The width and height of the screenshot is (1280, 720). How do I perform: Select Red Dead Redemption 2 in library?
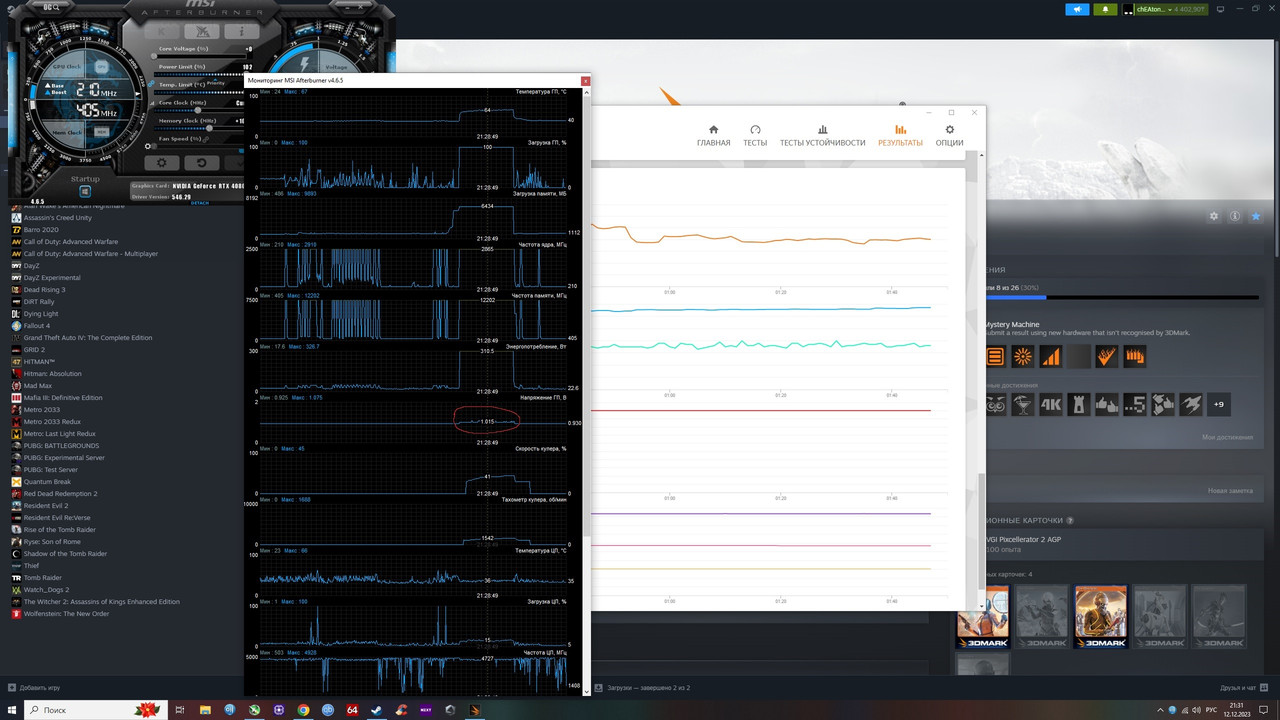click(60, 494)
